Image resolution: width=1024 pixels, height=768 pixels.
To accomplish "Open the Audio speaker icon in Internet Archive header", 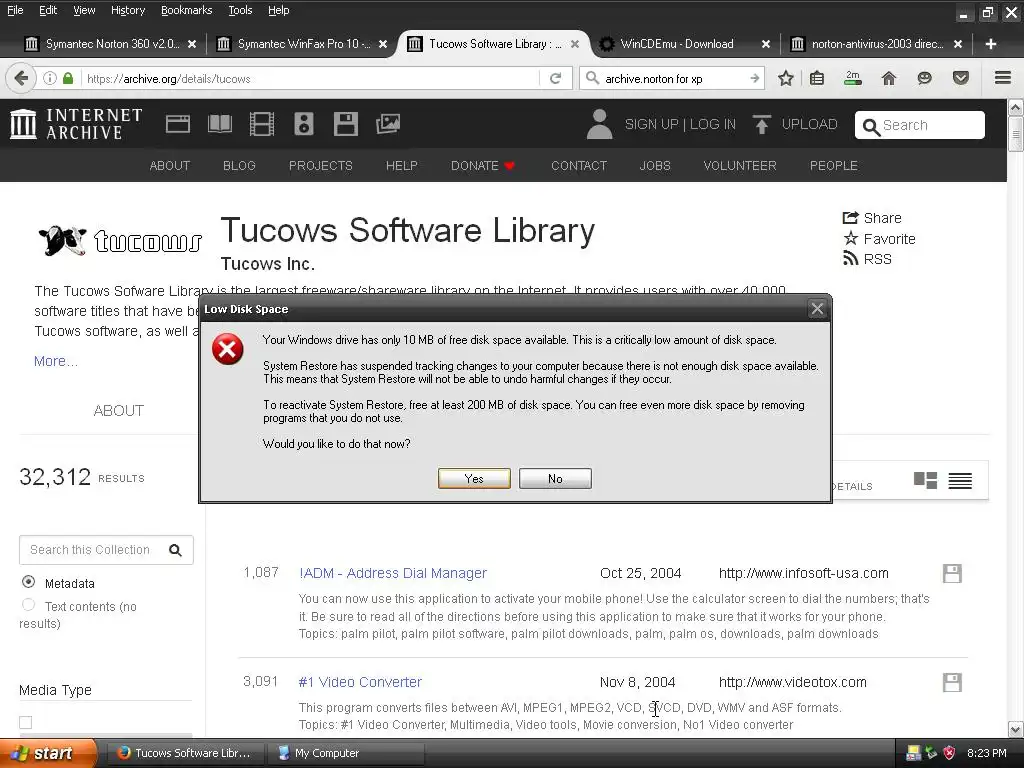I will [x=304, y=123].
